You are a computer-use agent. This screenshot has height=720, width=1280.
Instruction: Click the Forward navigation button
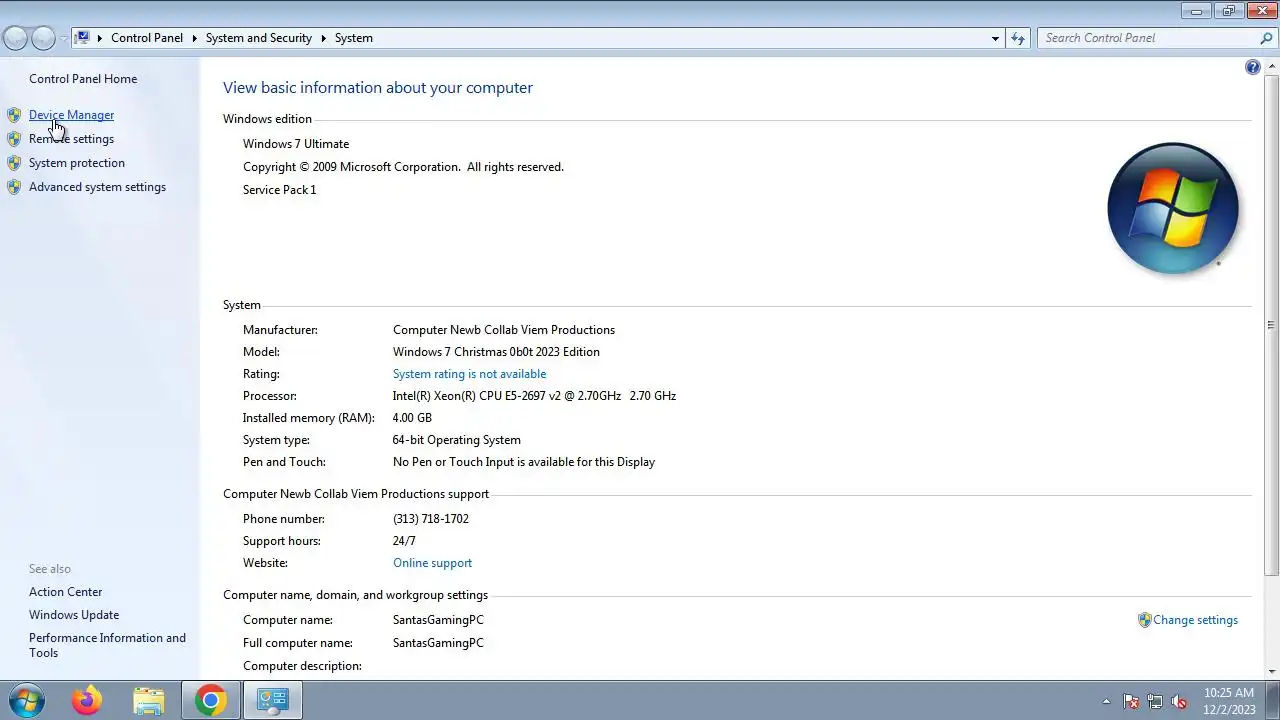(43, 38)
